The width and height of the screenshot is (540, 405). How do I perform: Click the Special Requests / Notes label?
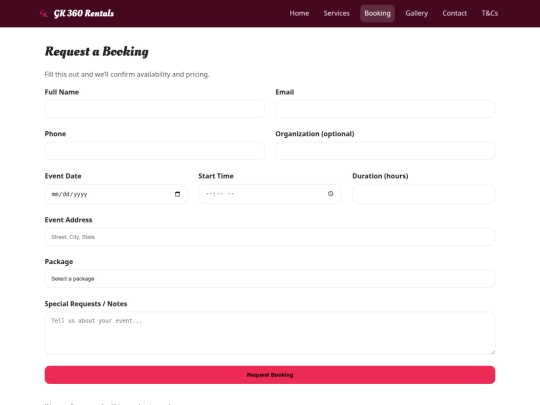(x=86, y=304)
